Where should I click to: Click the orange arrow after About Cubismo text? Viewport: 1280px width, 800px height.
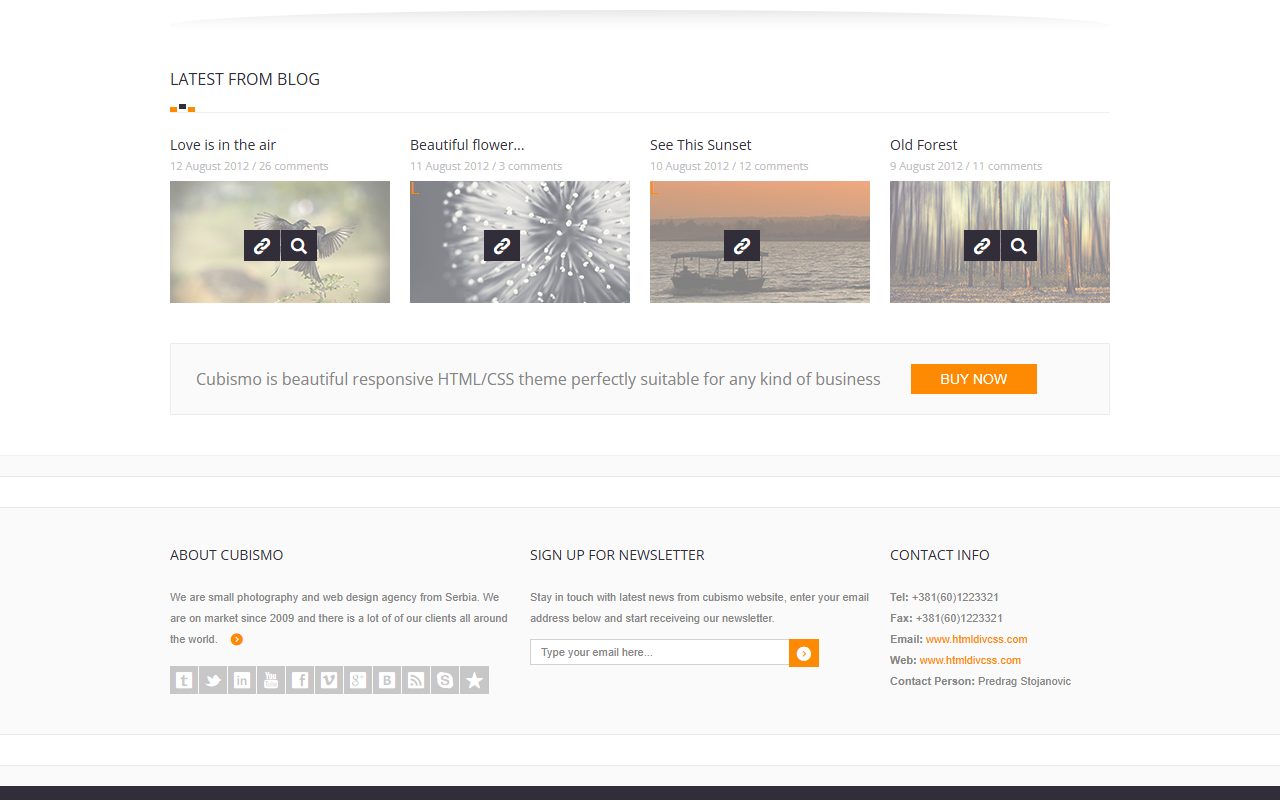(237, 640)
